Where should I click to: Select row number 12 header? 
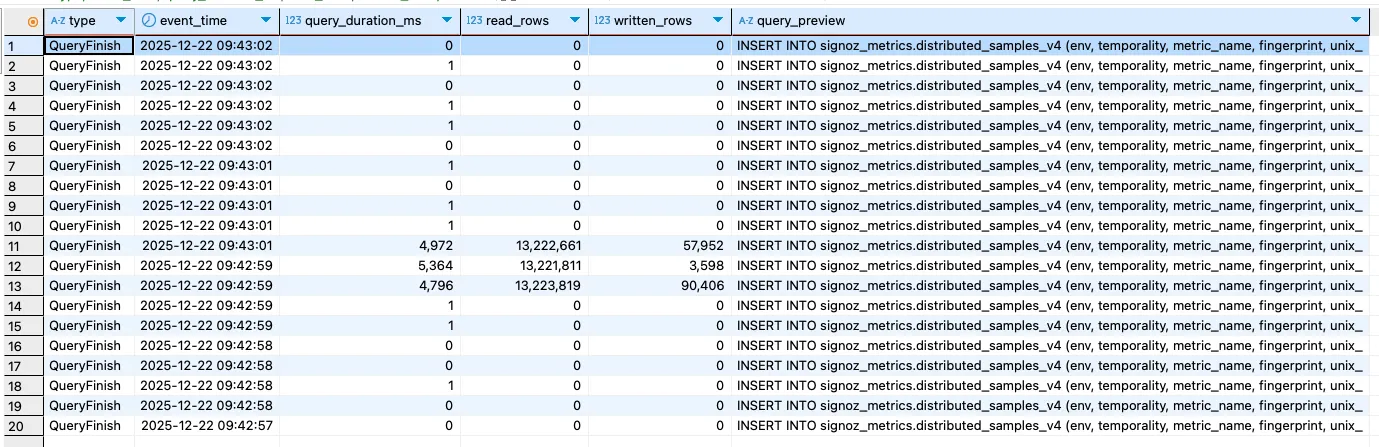coord(22,265)
